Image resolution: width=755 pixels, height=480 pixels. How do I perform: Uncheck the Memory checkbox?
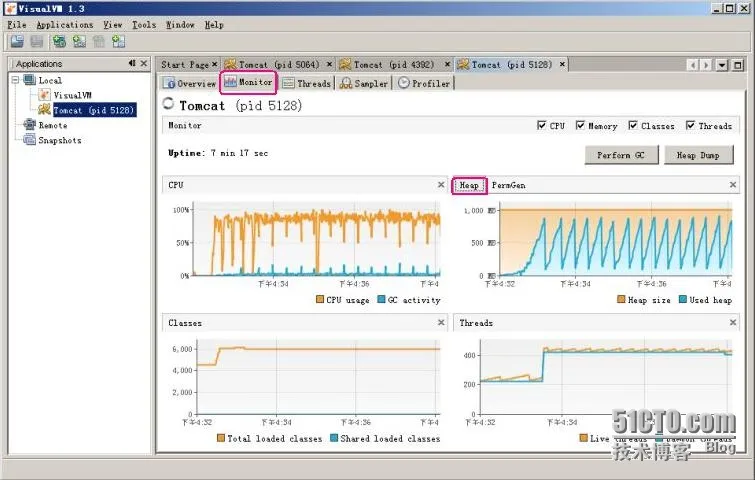coord(580,125)
